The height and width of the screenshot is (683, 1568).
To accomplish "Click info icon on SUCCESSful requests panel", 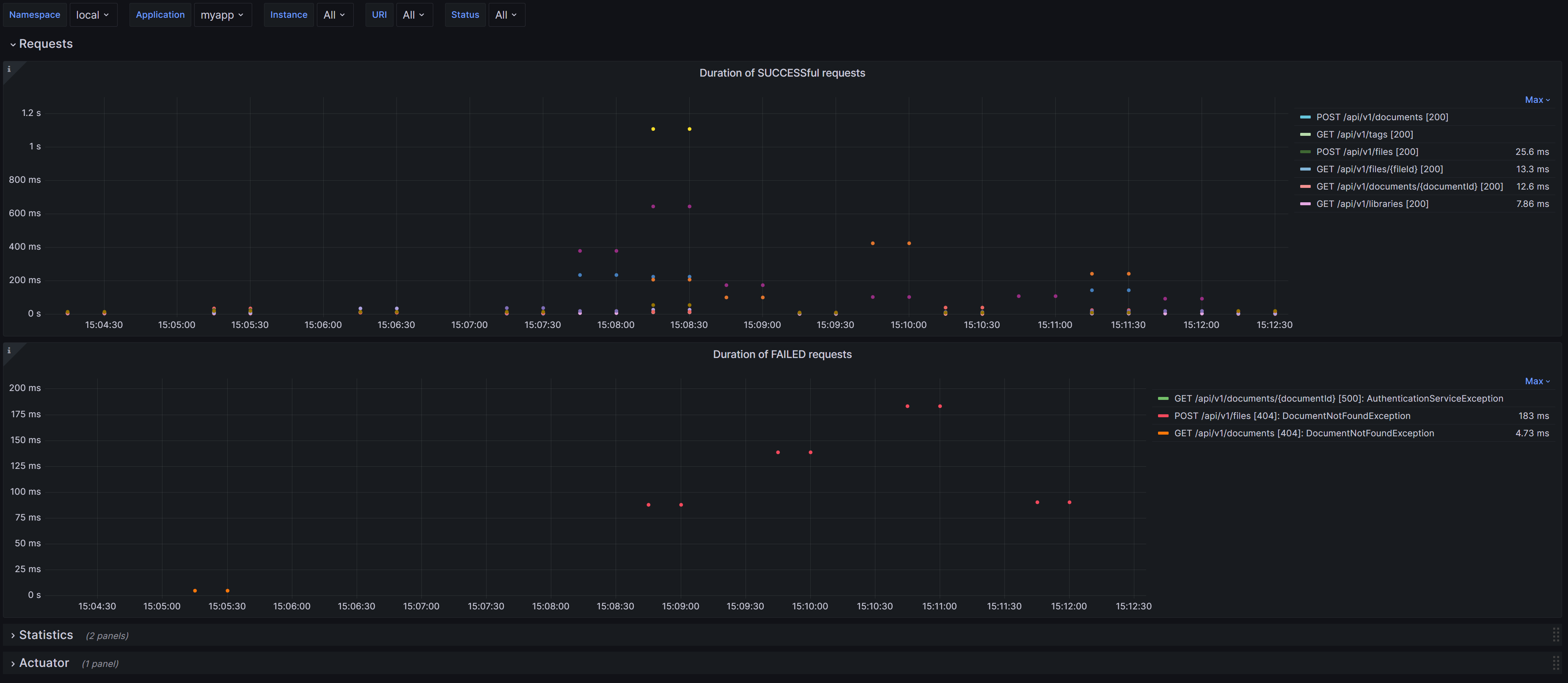I will (9, 69).
